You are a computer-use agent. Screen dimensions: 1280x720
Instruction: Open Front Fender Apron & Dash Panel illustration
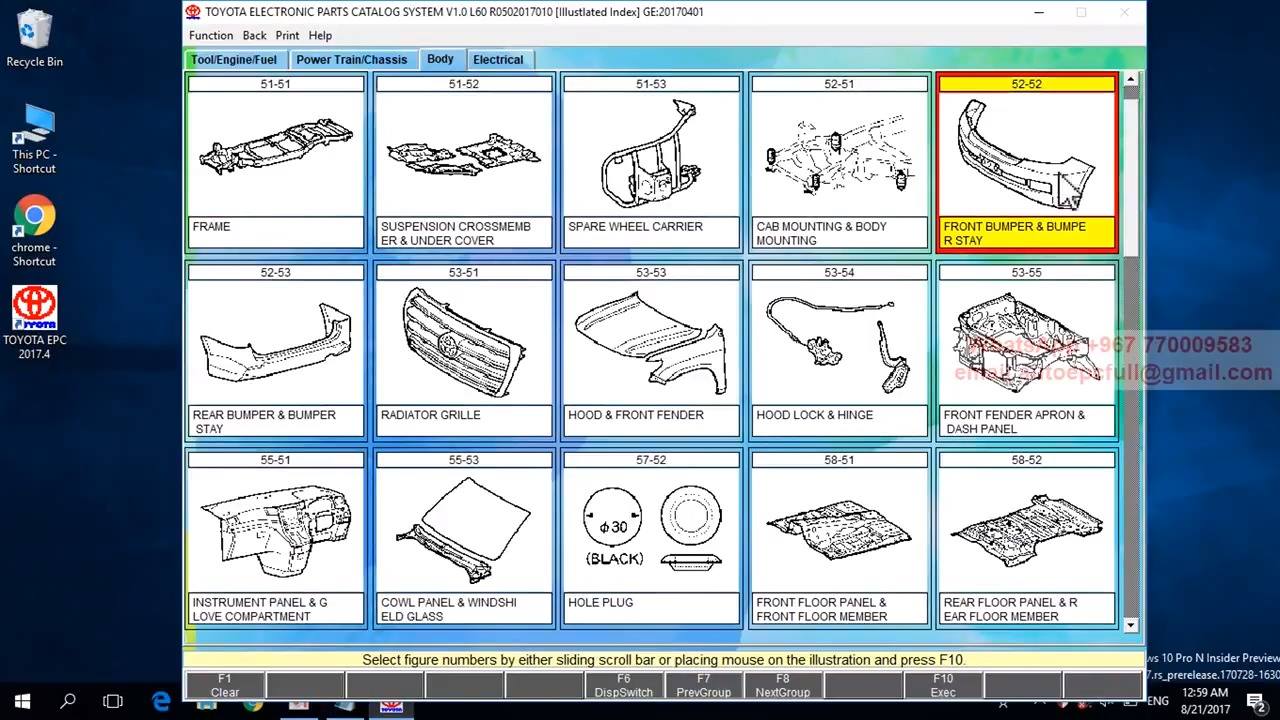pyautogui.click(x=1027, y=350)
